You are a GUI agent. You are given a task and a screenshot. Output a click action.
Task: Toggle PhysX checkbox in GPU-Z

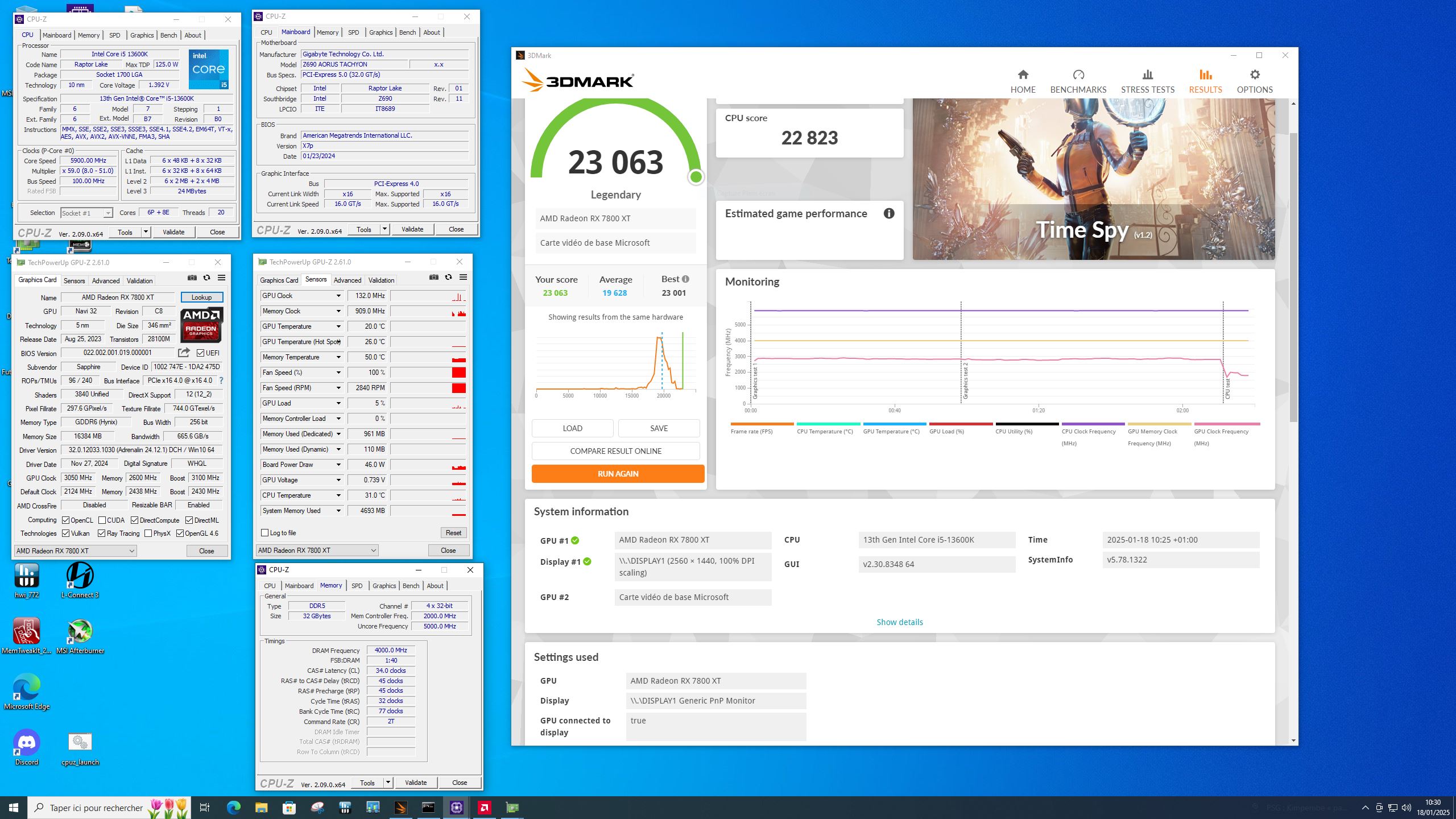[x=148, y=533]
